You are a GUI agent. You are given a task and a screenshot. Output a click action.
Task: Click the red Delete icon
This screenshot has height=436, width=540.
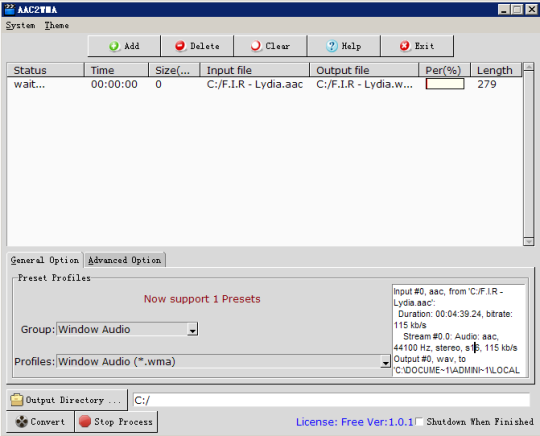pyautogui.click(x=180, y=46)
